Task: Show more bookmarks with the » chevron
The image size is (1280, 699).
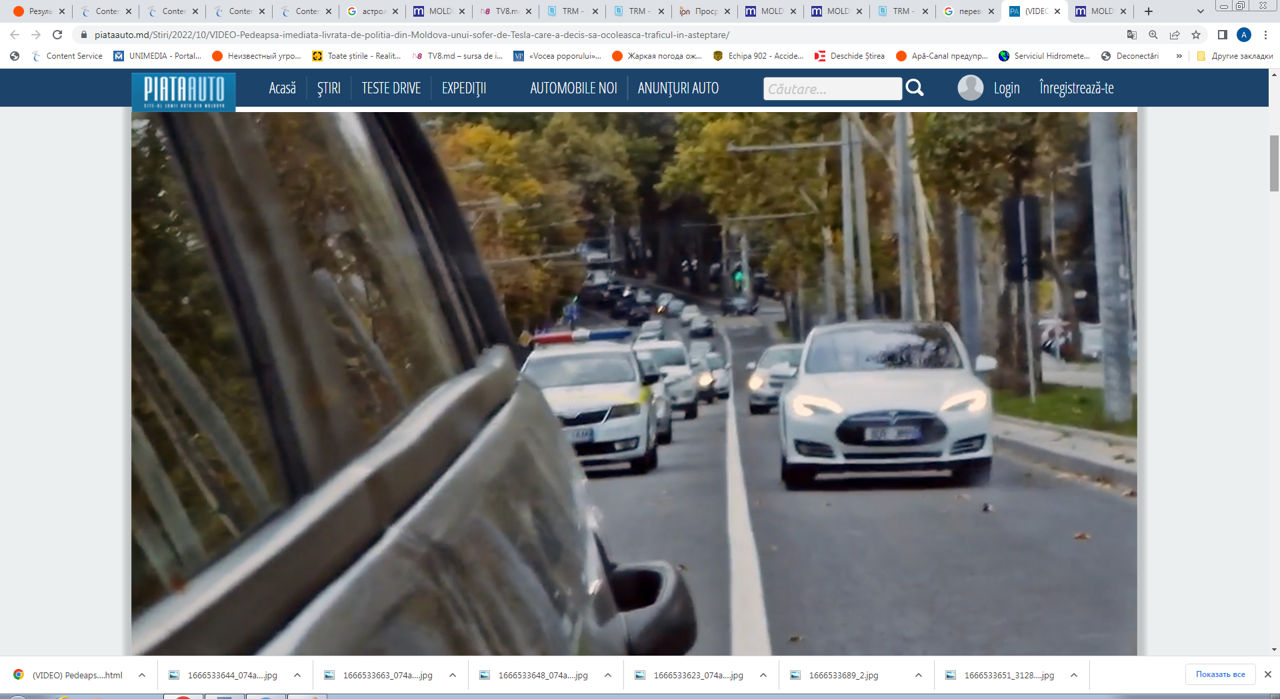Action: pyautogui.click(x=1178, y=56)
